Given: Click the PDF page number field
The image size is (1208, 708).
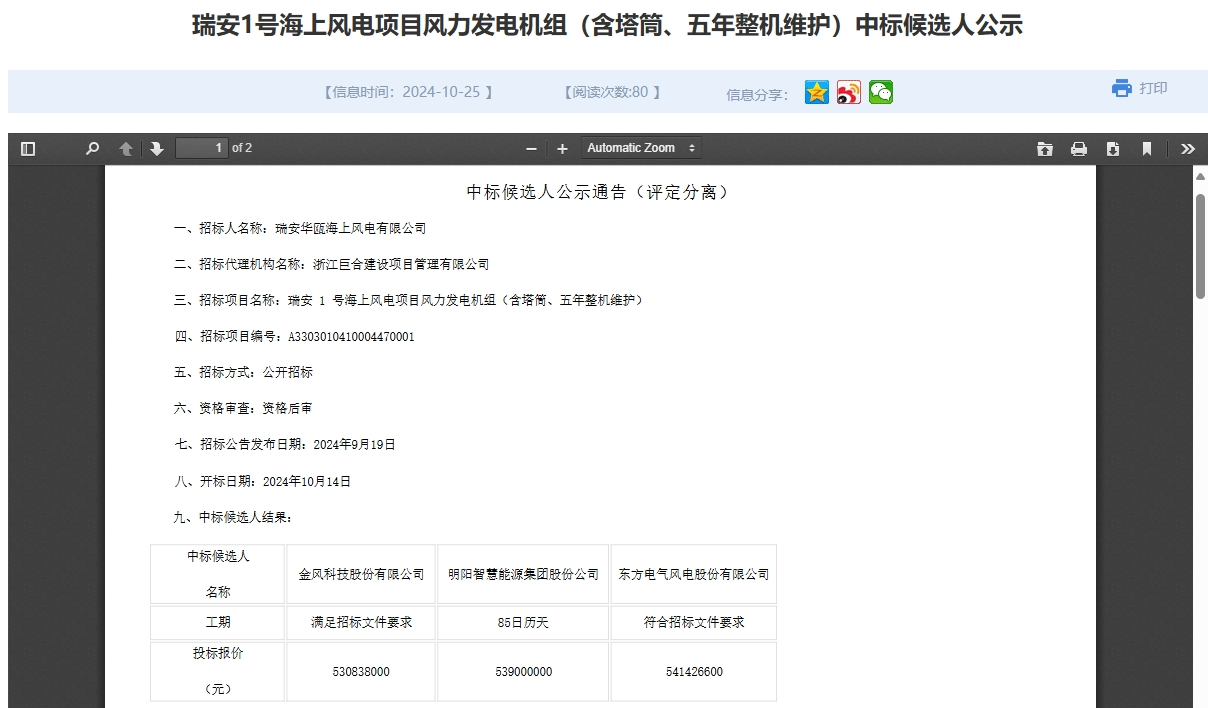Looking at the screenshot, I should pos(202,148).
